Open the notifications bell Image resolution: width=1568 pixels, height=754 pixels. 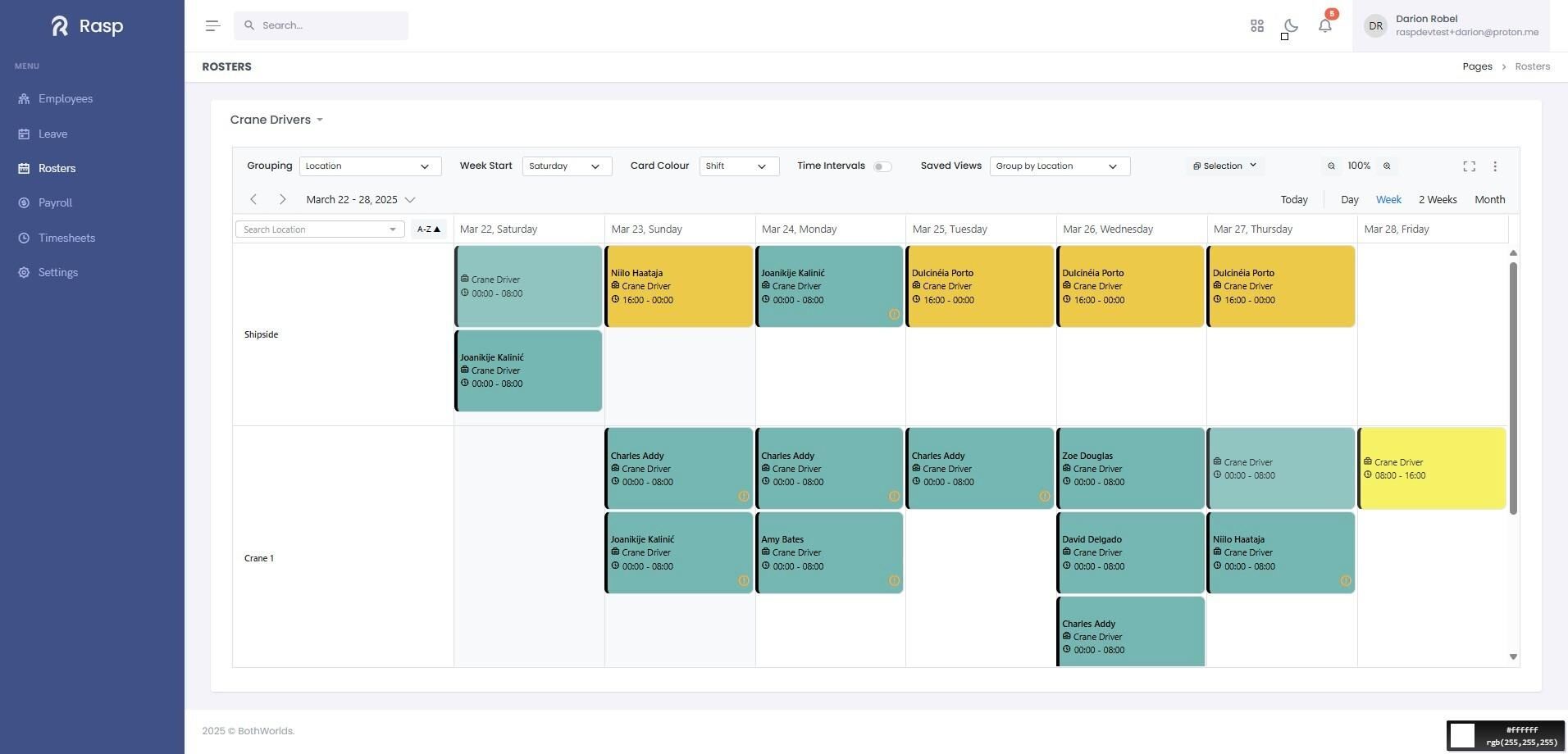tap(1324, 25)
